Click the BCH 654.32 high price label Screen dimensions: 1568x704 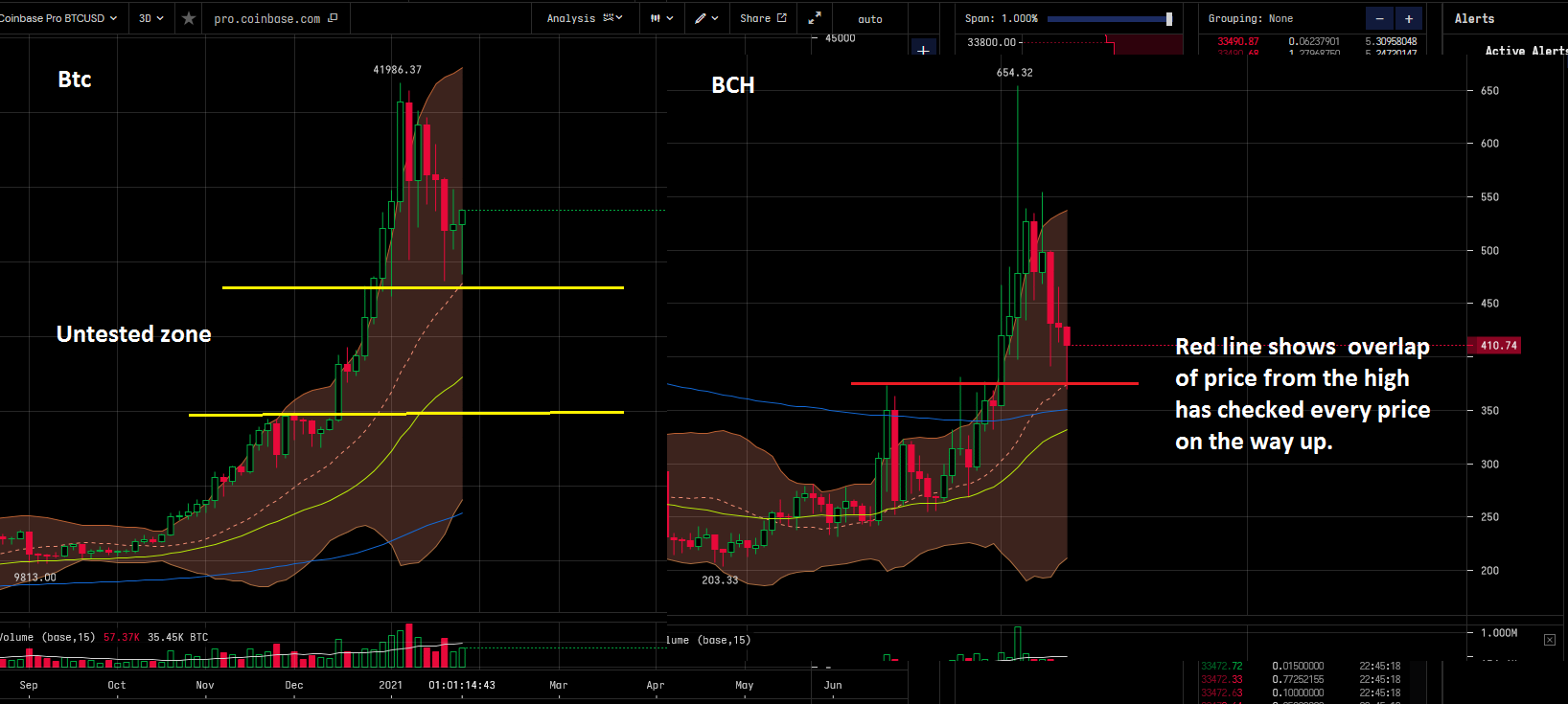coord(1015,73)
